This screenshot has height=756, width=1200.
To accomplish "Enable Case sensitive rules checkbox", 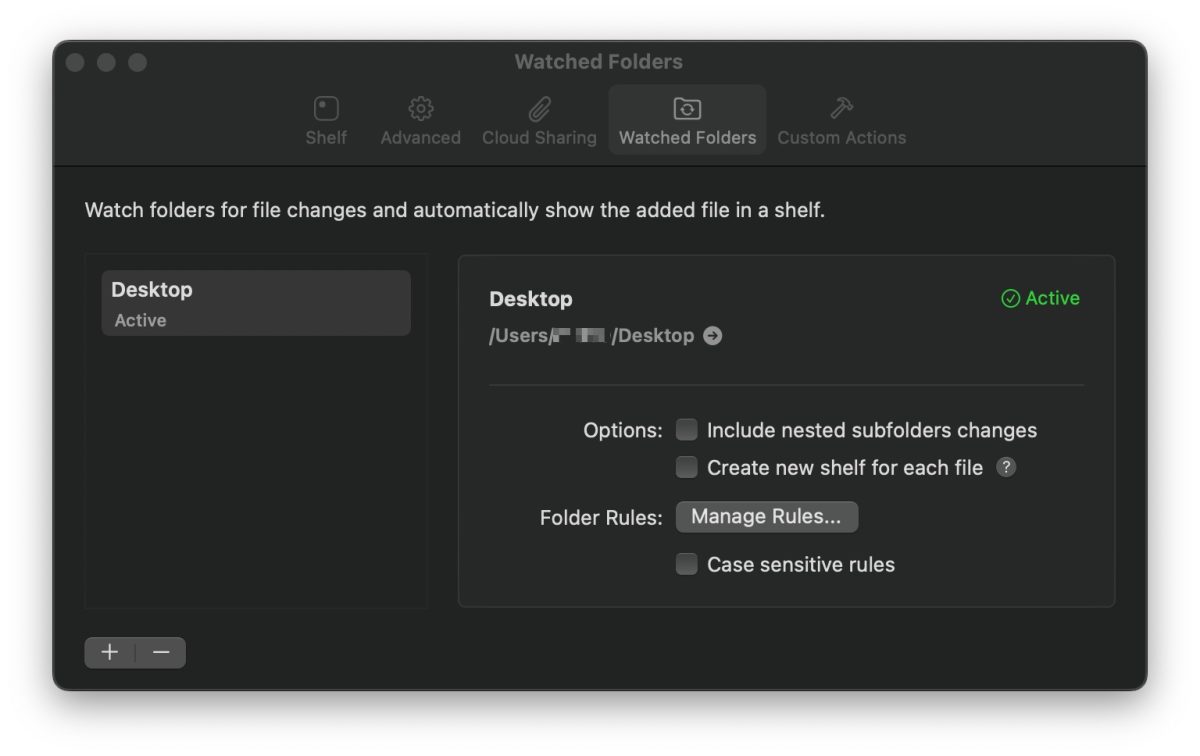I will pos(686,564).
